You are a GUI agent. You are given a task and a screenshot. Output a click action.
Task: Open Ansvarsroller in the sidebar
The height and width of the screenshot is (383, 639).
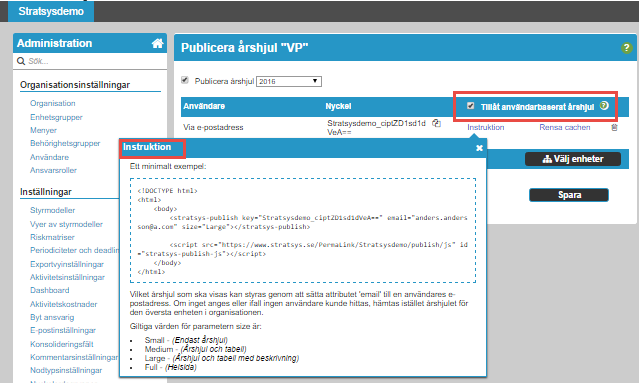pyautogui.click(x=53, y=170)
